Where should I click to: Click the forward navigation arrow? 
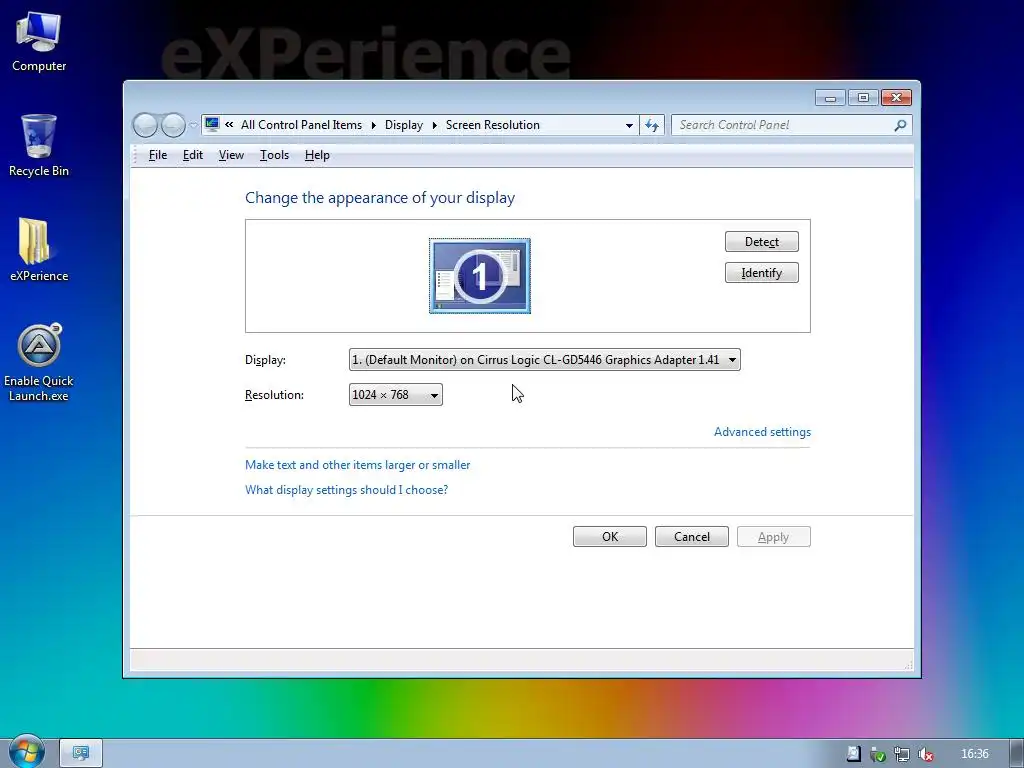tap(173, 125)
